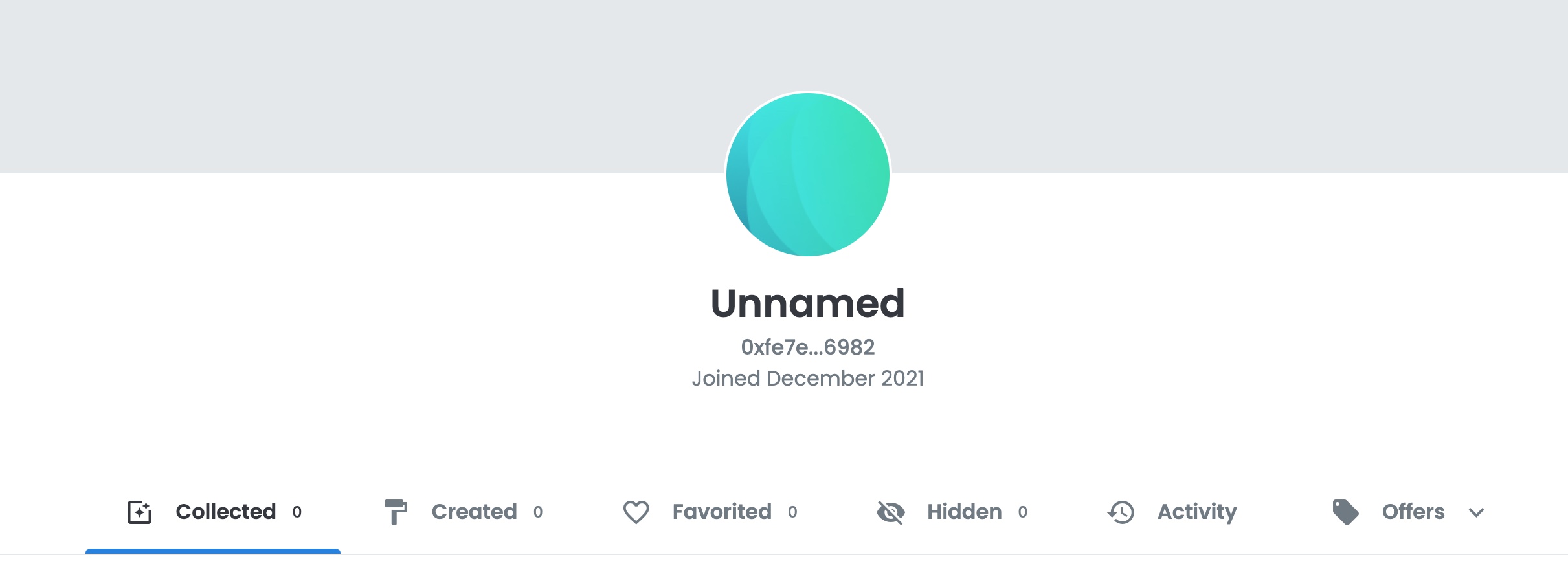Click the Created paint roller icon
The width and height of the screenshot is (1568, 581).
[x=396, y=512]
